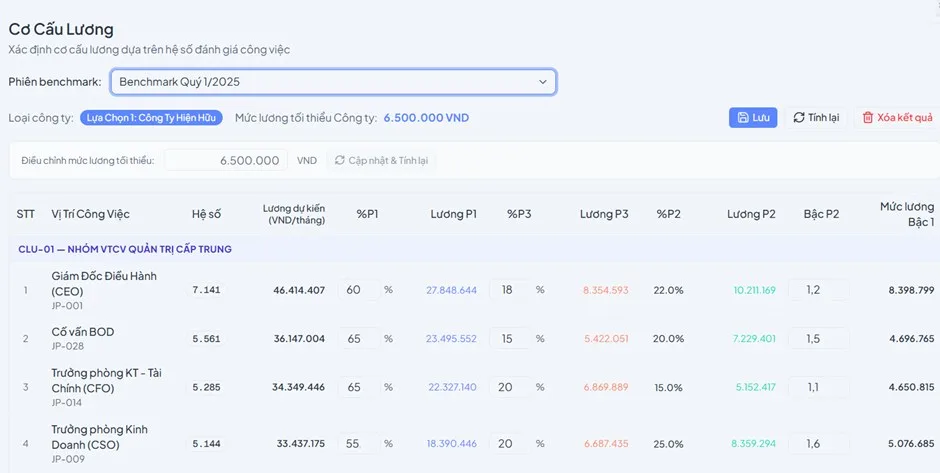Click the Cập nhật & Tính lại button

click(x=381, y=160)
